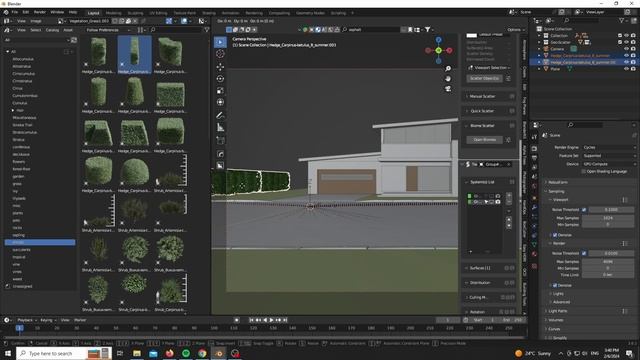Open the Material properties tab icon

[x=534, y=254]
